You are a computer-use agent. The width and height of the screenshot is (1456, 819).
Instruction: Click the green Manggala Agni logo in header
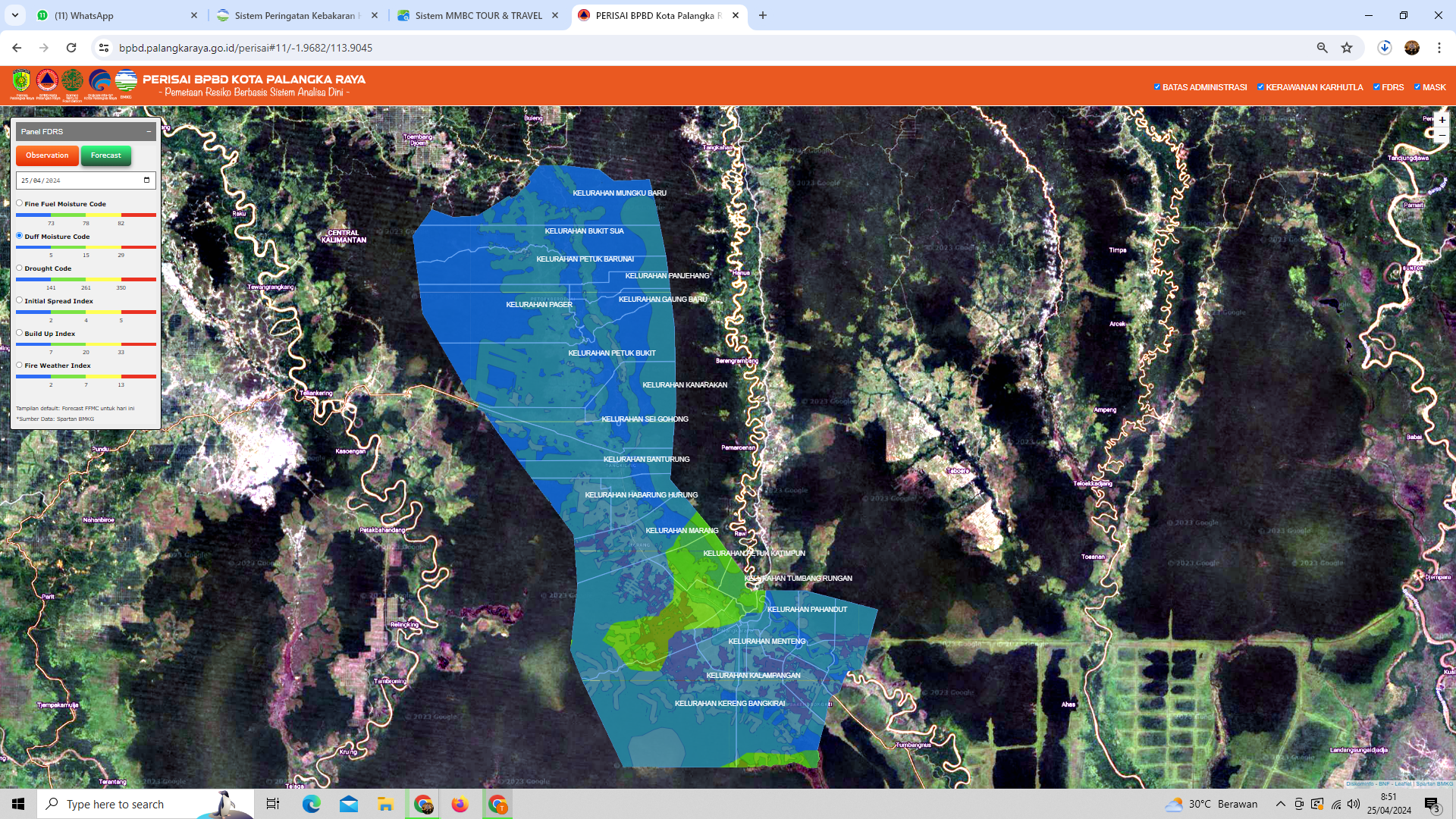(73, 80)
